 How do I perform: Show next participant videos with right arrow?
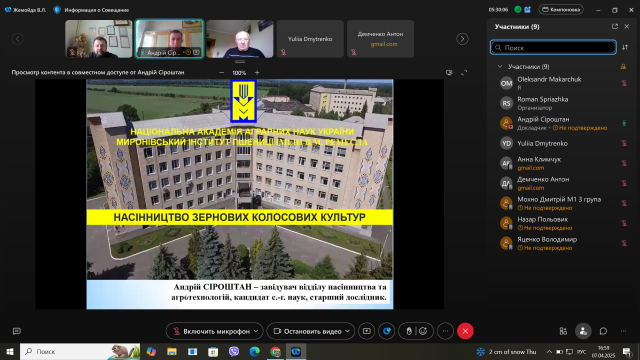tap(462, 39)
